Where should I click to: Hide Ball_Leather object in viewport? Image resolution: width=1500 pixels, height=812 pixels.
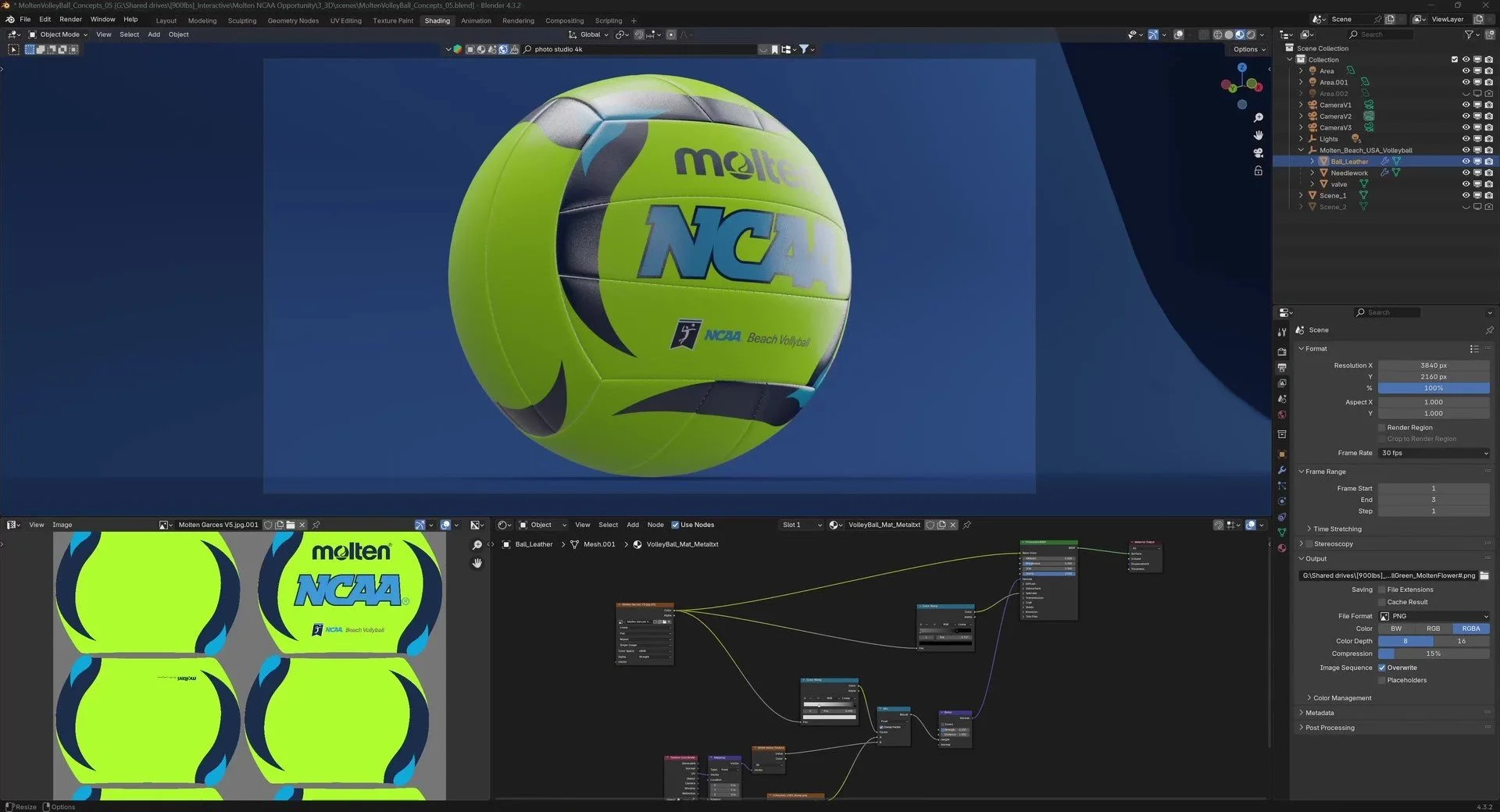coord(1466,162)
